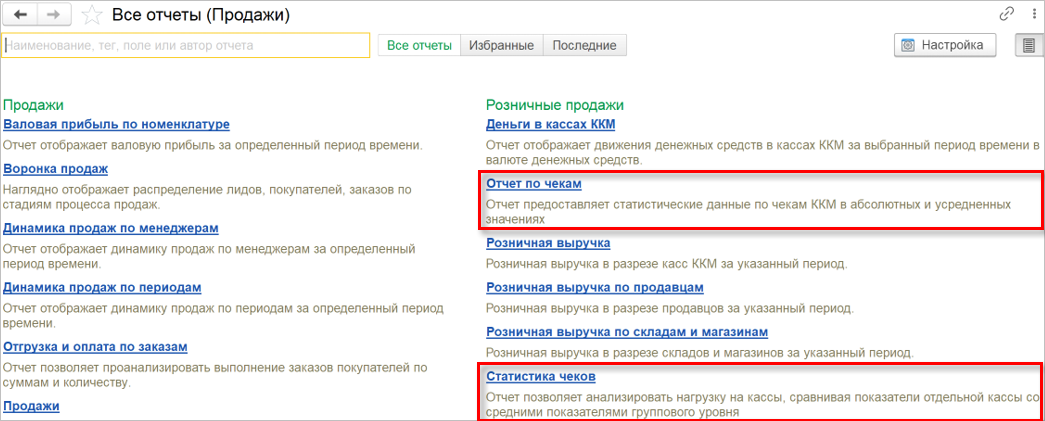Copy the page link with the chain icon
1045x421 pixels.
click(1006, 14)
